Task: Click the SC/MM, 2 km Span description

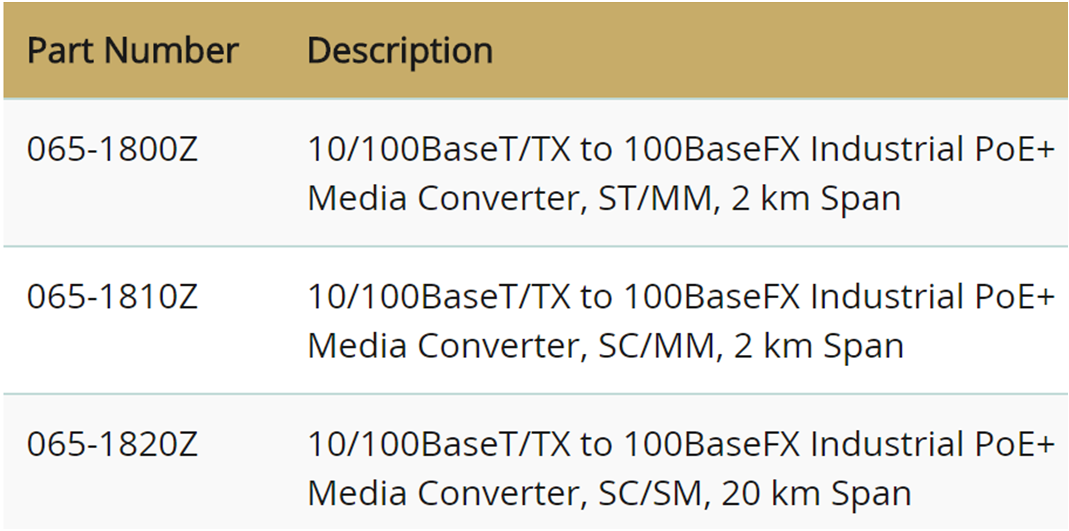Action: click(751, 346)
